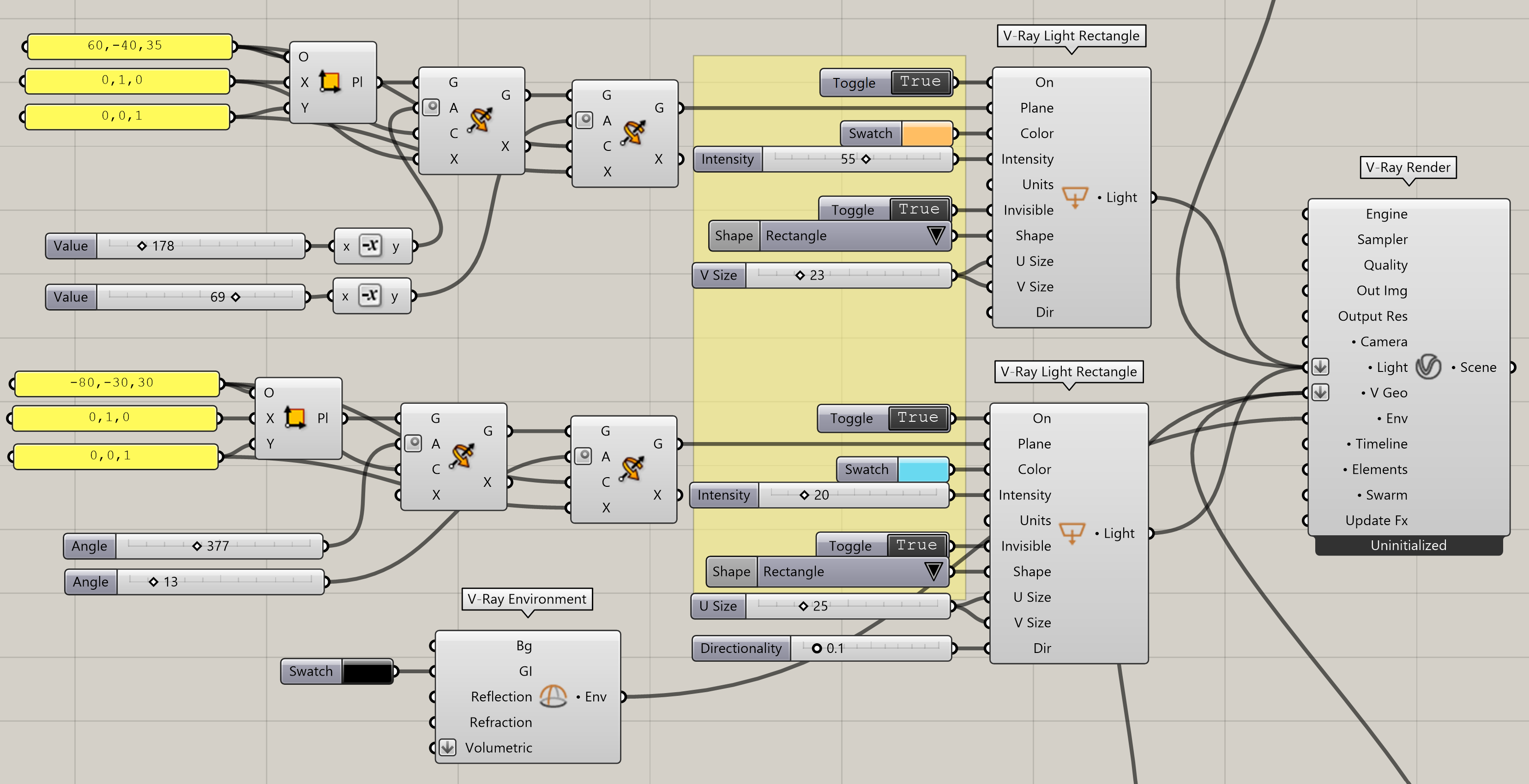Screen dimensions: 1529x784
Task: Click the Quality input of V-Ray Render
Action: tap(1385, 265)
